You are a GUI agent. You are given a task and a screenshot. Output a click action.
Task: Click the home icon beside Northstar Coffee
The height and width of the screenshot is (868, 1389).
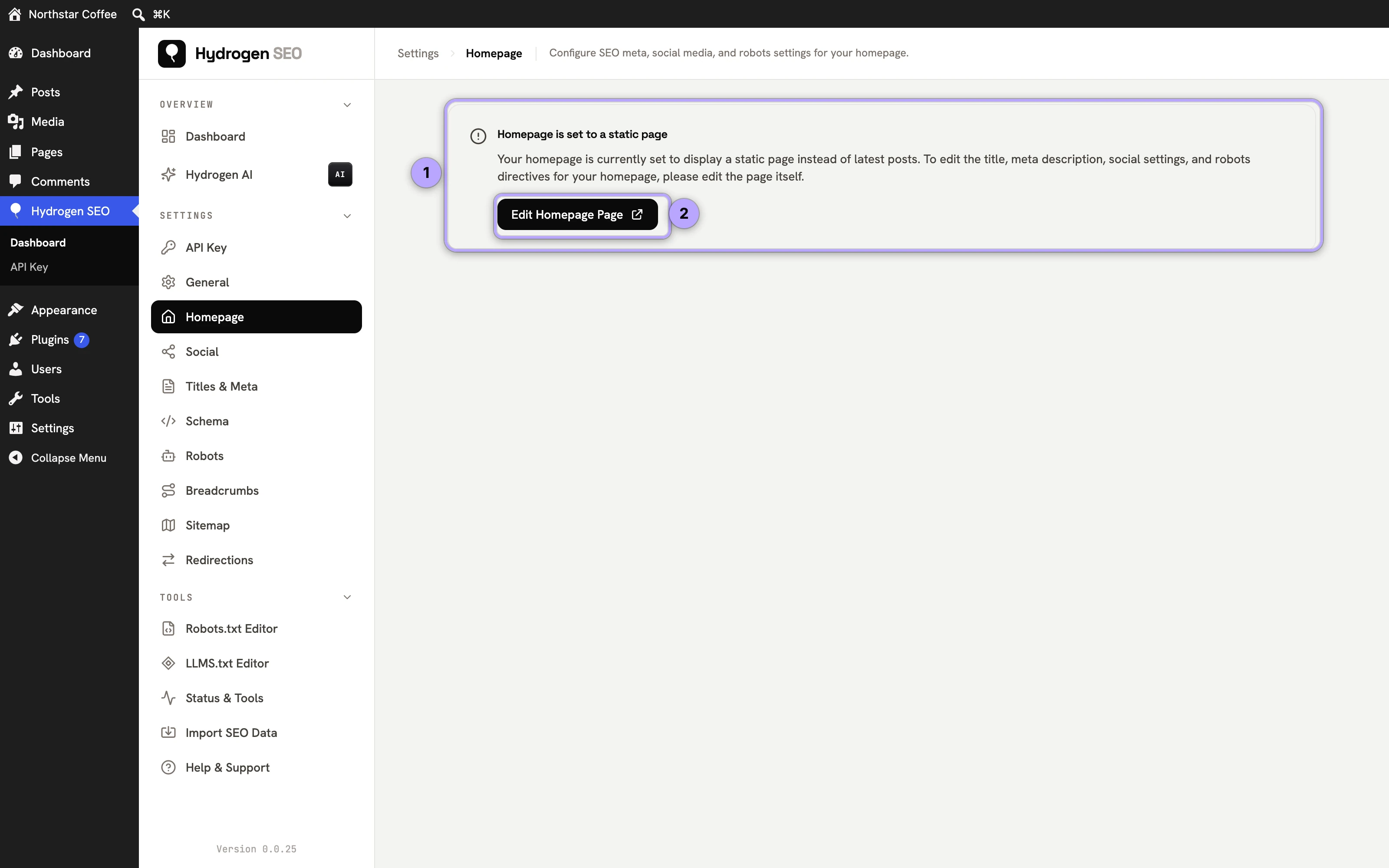[15, 14]
